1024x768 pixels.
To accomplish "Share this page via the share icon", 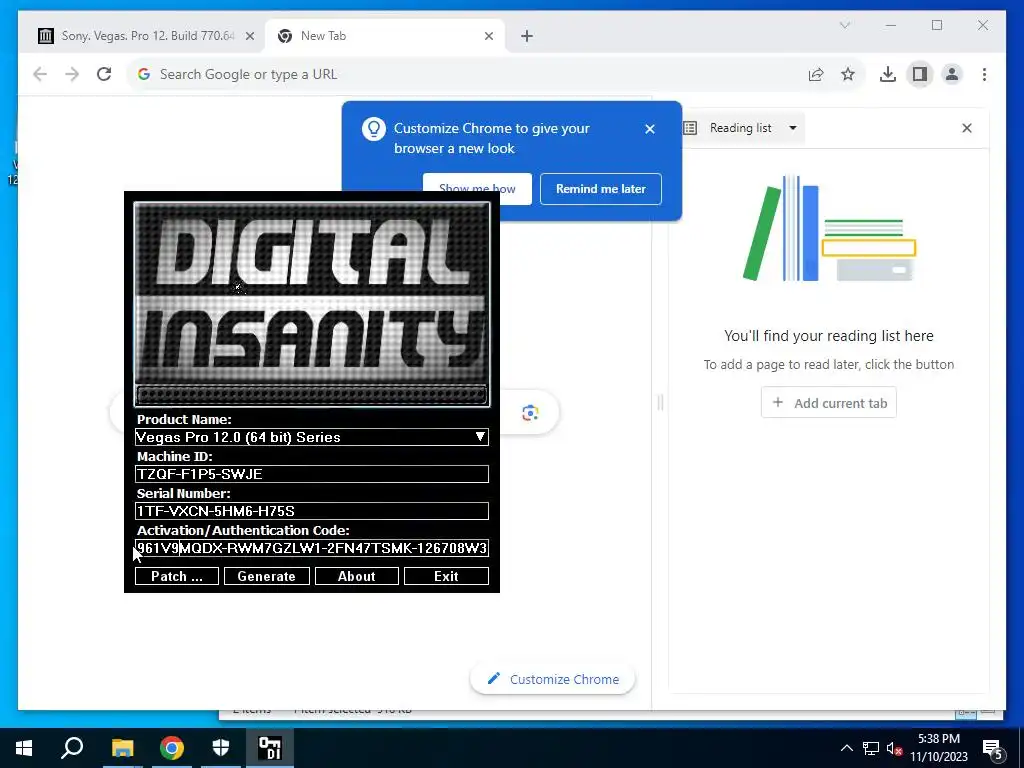I will [x=816, y=74].
